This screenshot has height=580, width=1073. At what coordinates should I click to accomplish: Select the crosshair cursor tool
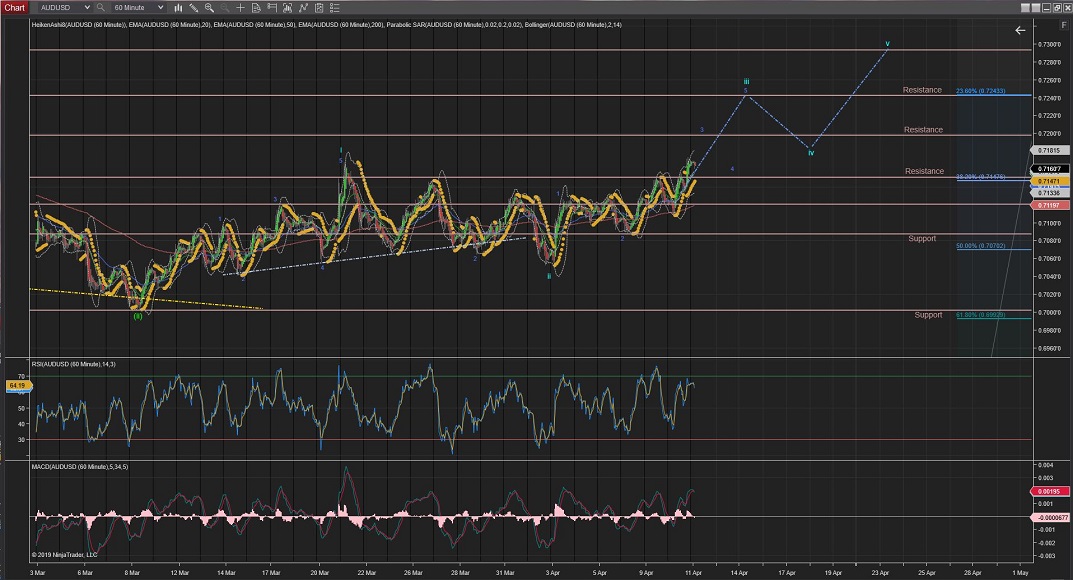pyautogui.click(x=240, y=7)
